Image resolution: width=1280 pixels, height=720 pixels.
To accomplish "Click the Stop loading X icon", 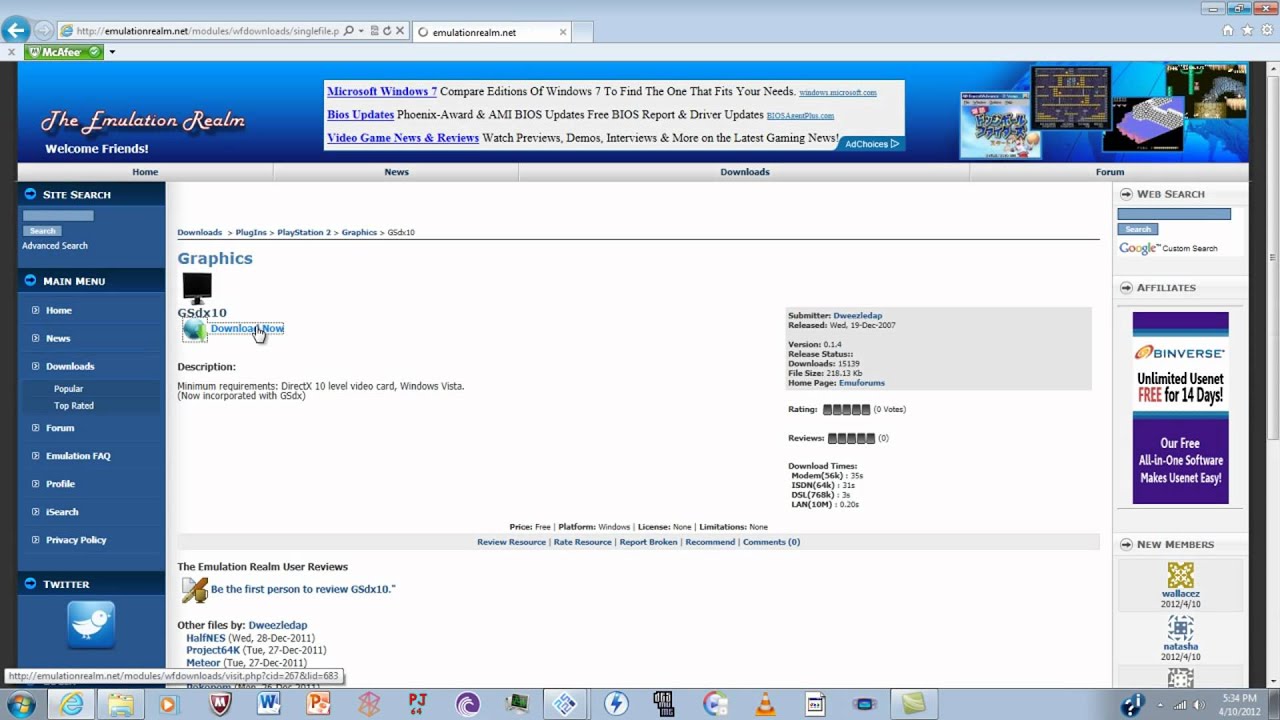I will point(400,31).
